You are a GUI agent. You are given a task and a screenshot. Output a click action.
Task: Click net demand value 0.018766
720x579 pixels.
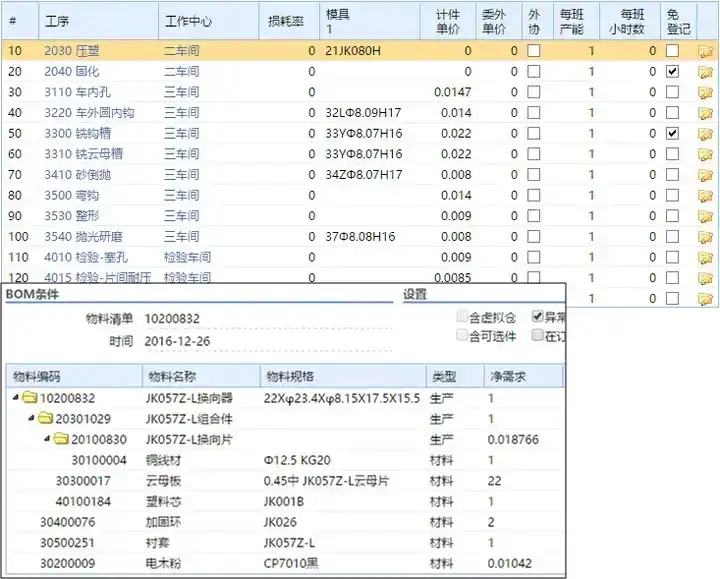click(513, 439)
